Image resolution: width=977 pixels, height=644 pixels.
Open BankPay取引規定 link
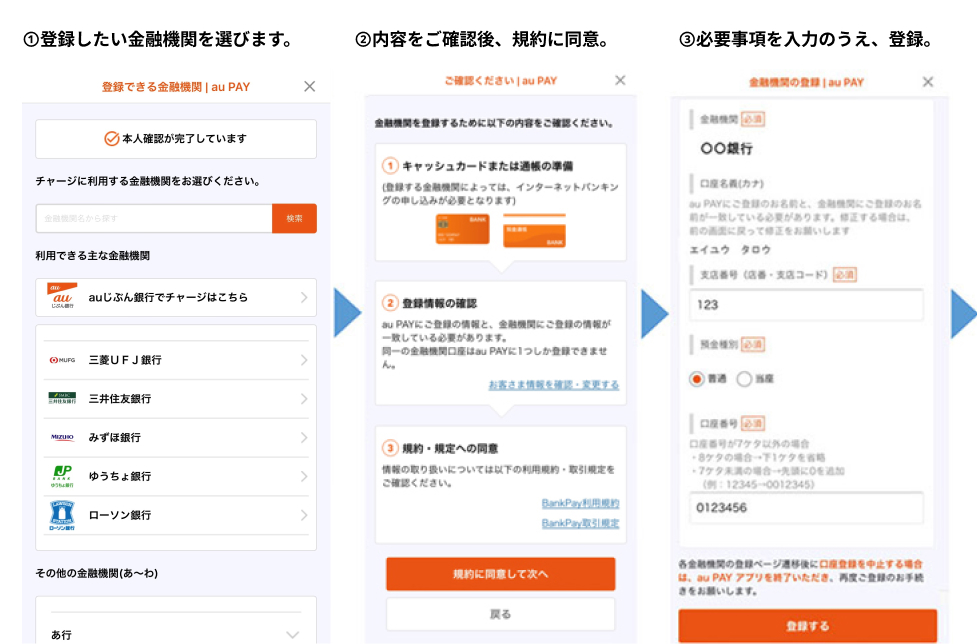pyautogui.click(x=580, y=523)
